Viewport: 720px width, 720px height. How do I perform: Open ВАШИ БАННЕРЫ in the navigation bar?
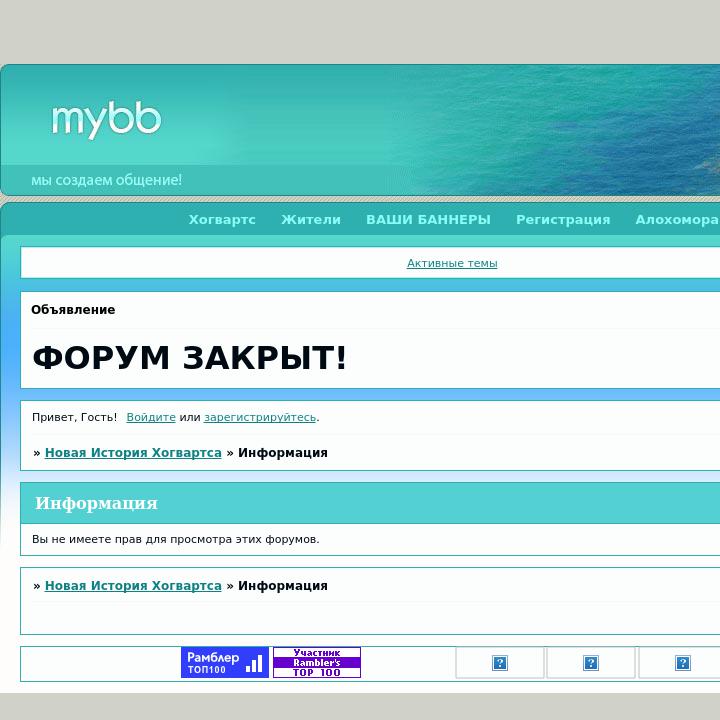tap(428, 219)
